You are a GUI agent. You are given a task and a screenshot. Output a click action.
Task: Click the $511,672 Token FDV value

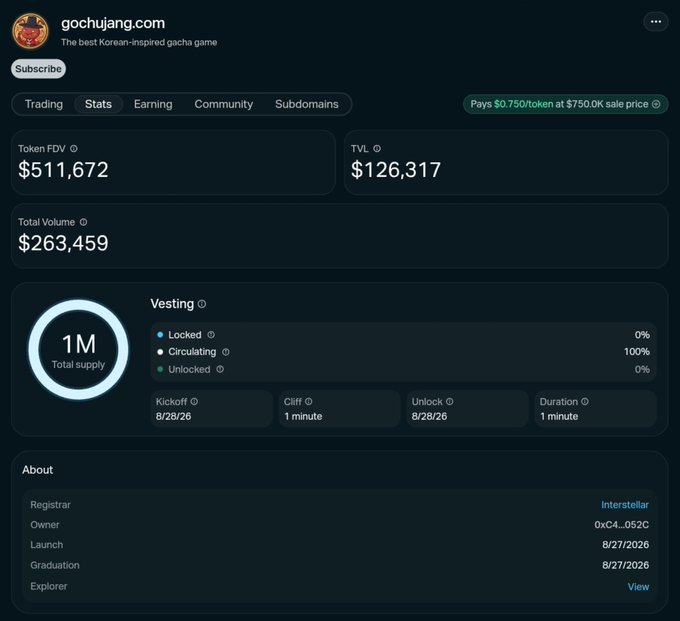(x=63, y=170)
